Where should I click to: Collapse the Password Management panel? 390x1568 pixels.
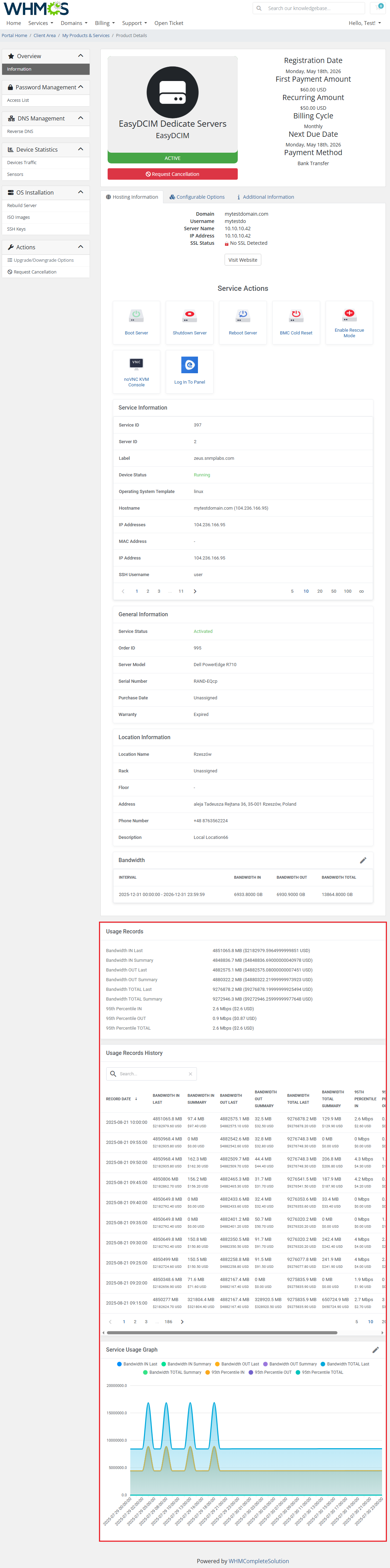tap(80, 87)
